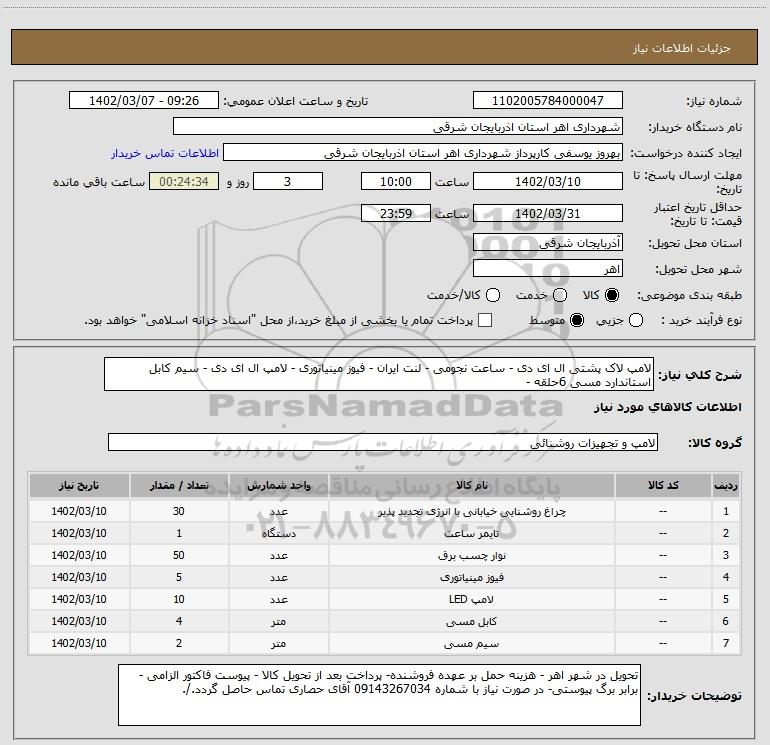
Task: Click the نام کالا column header
Action: tap(471, 485)
